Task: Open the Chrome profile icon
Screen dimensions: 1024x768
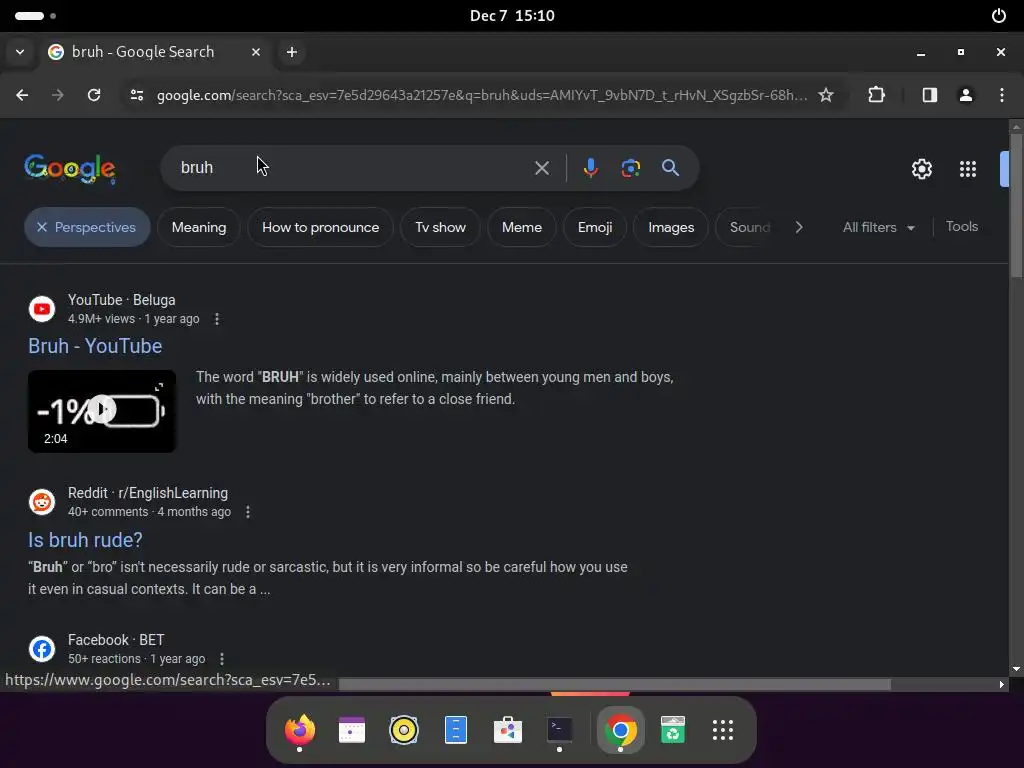Action: (966, 95)
